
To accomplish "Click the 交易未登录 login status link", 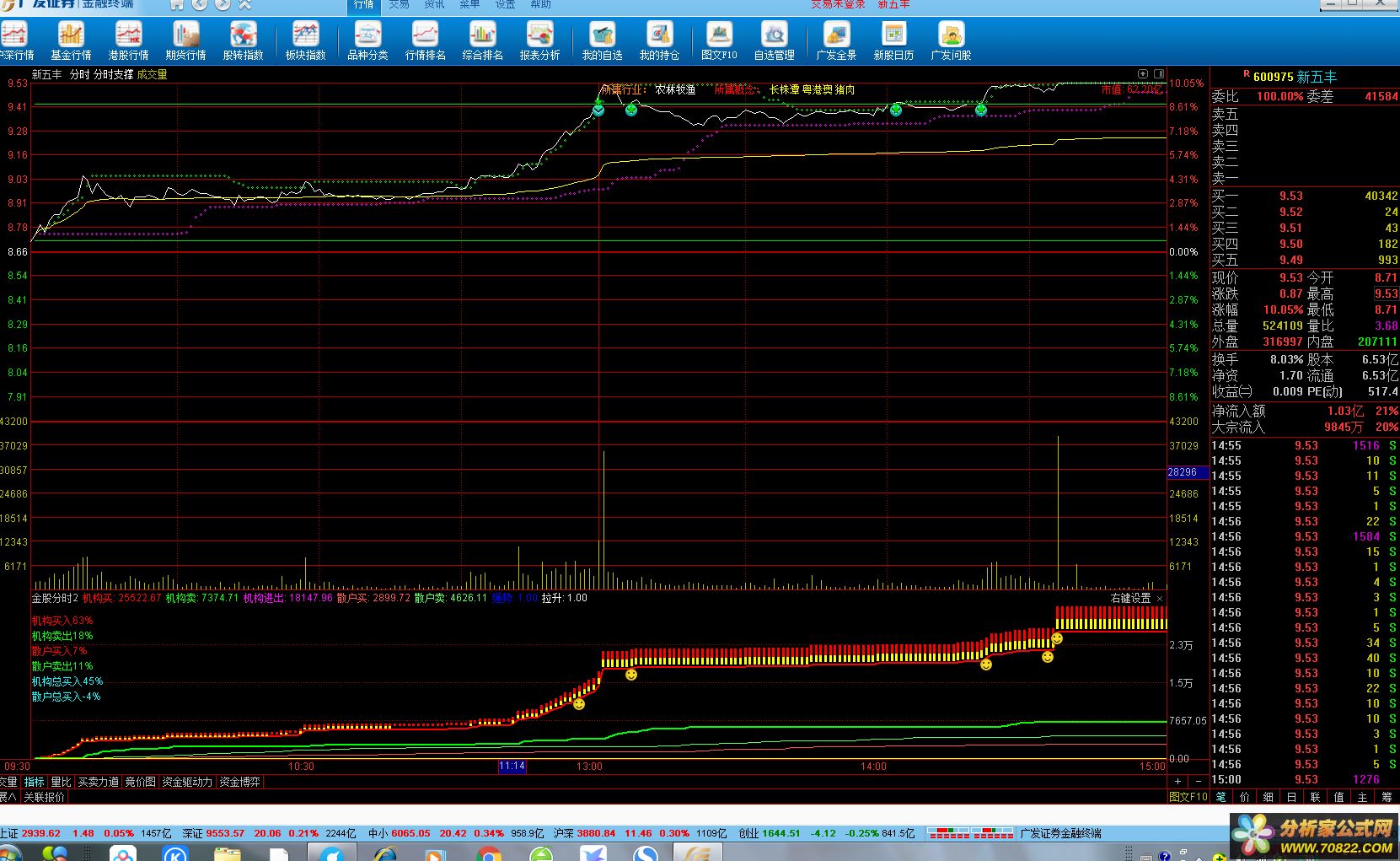I will click(838, 4).
